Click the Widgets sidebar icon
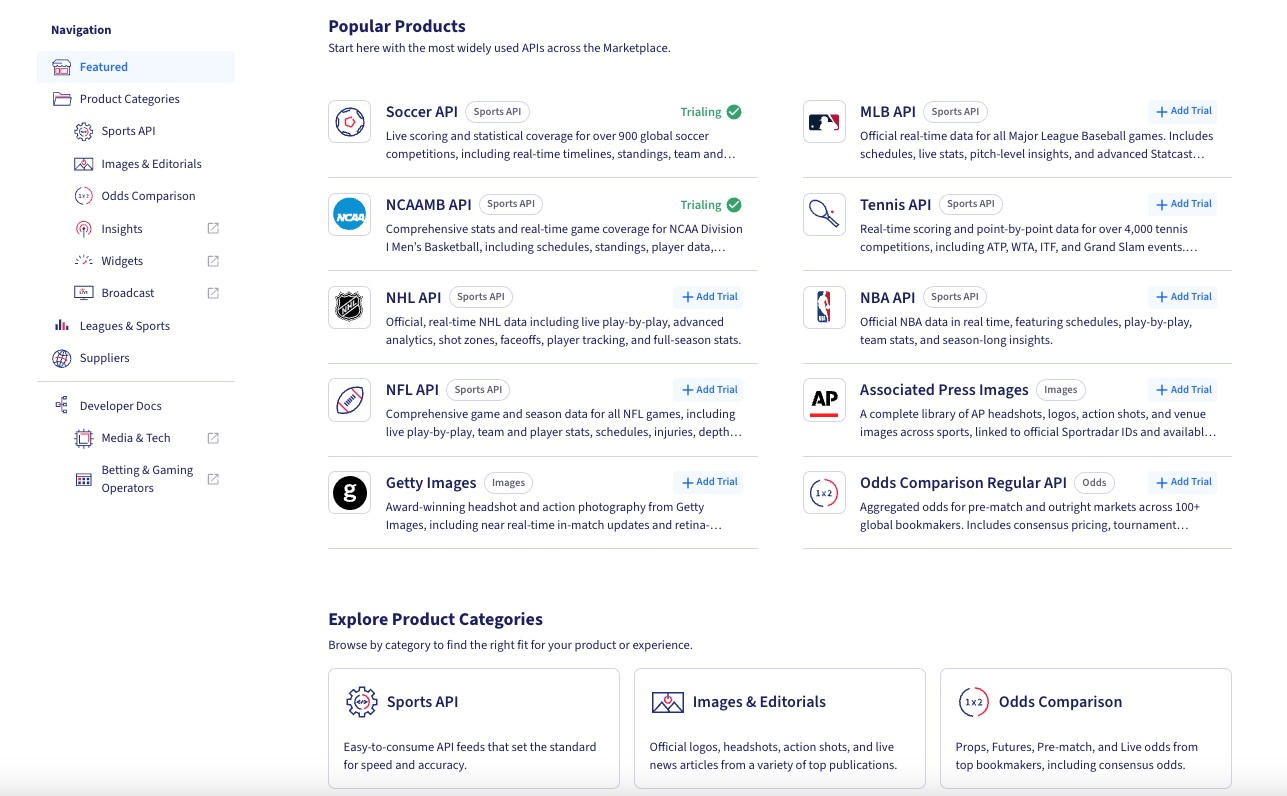This screenshot has width=1287, height=796. pyautogui.click(x=84, y=261)
